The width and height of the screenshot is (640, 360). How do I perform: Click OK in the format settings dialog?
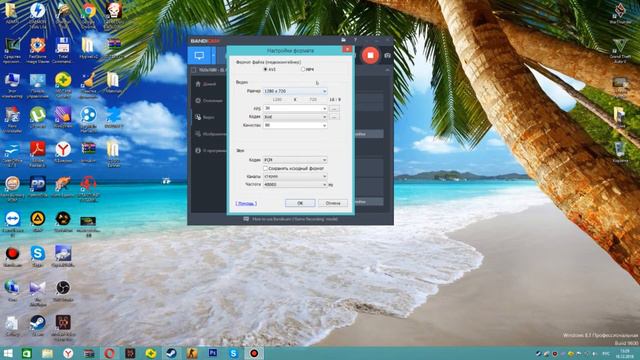[x=300, y=203]
